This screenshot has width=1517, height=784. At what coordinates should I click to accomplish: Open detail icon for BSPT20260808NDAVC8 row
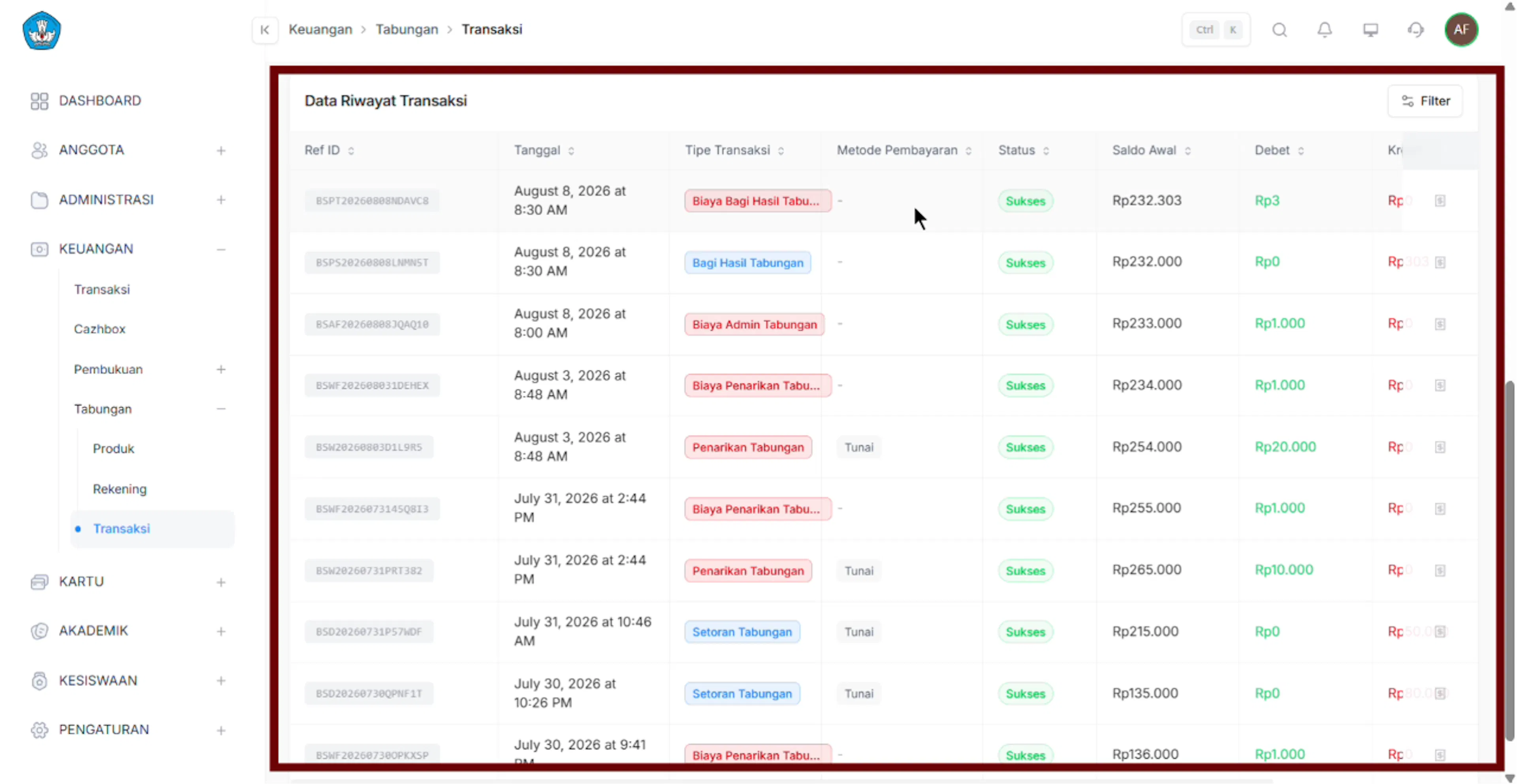(1440, 201)
